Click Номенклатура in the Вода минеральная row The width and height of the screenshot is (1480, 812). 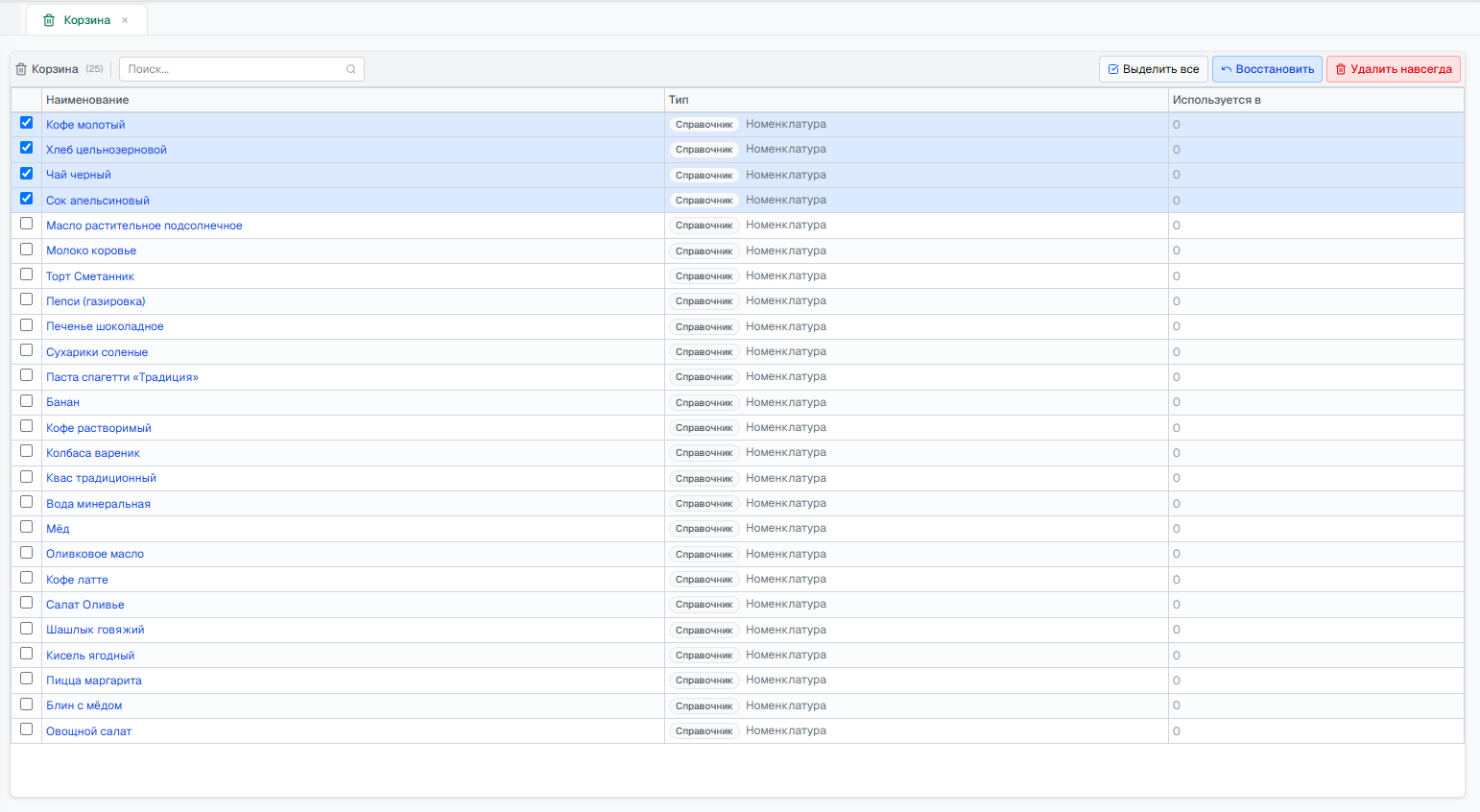tap(786, 503)
